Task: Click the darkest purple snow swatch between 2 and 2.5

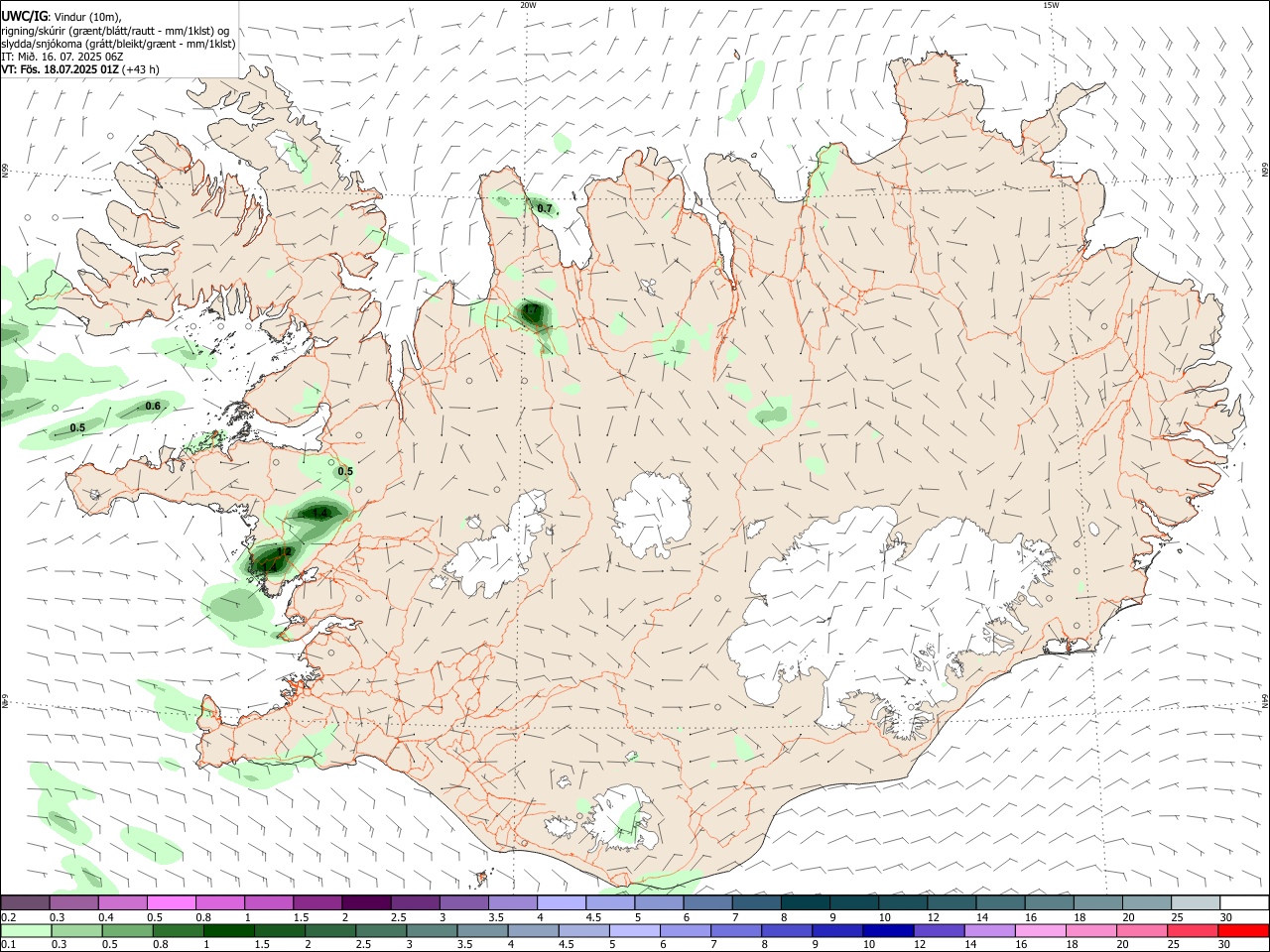Action: click(366, 903)
